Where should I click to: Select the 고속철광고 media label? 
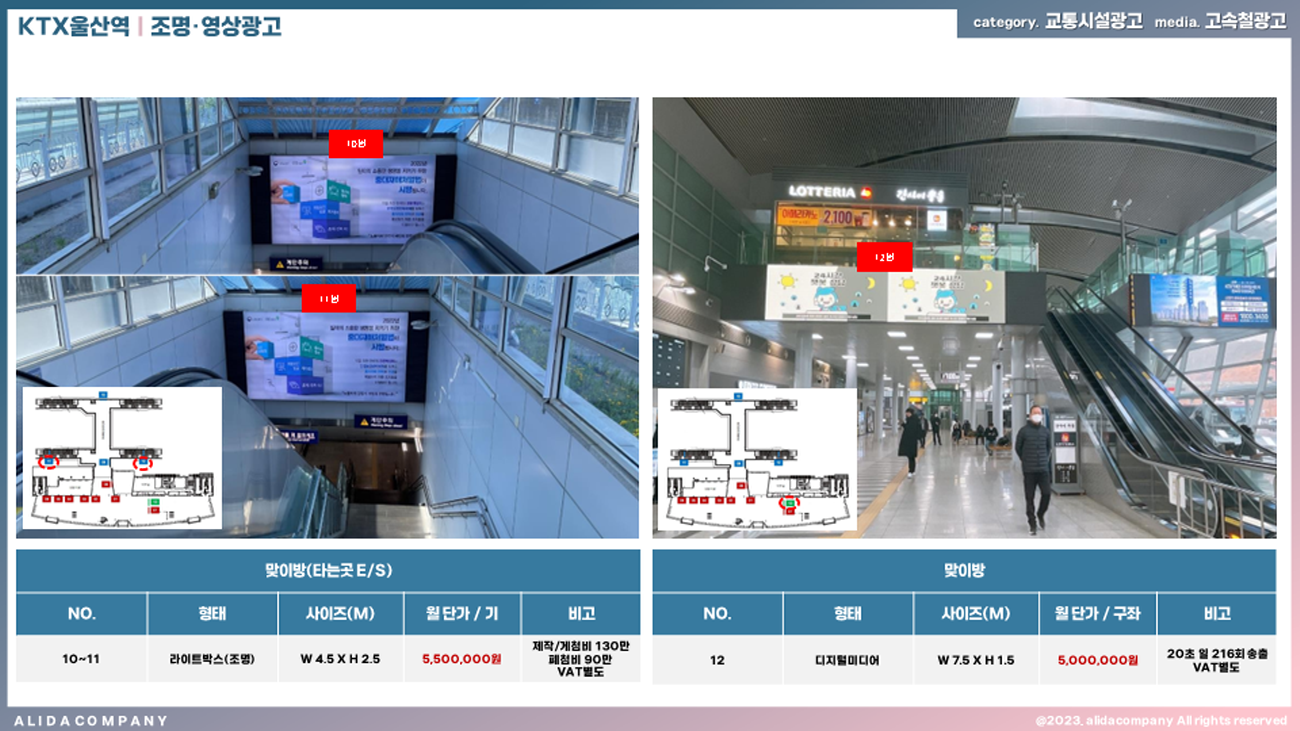click(x=1245, y=22)
